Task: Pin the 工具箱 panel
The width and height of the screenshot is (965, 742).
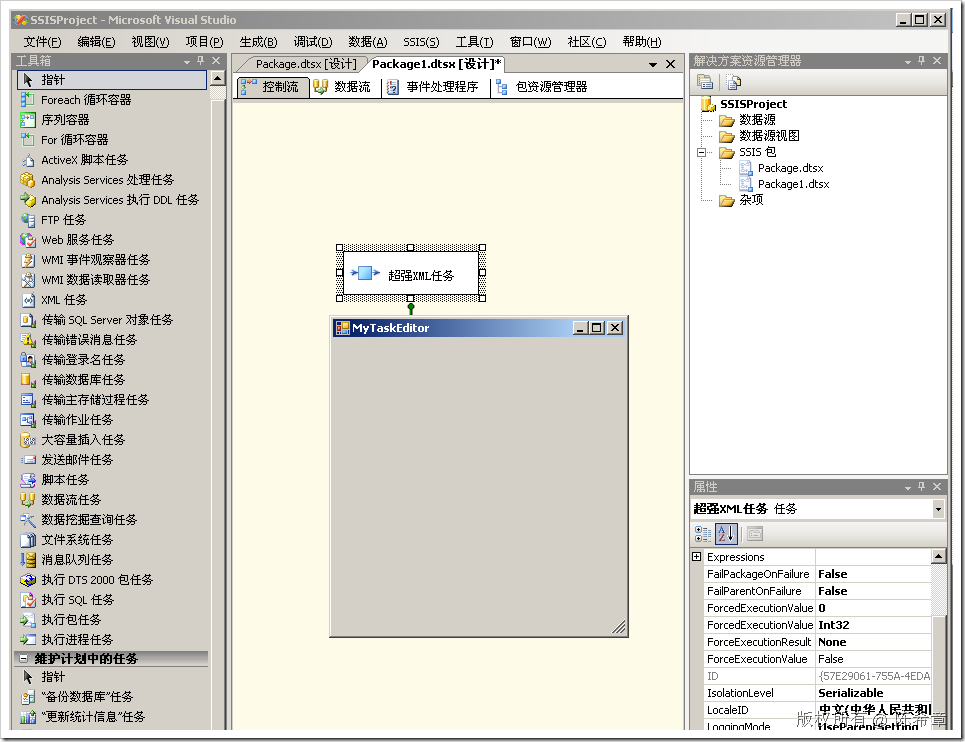Action: tap(201, 60)
